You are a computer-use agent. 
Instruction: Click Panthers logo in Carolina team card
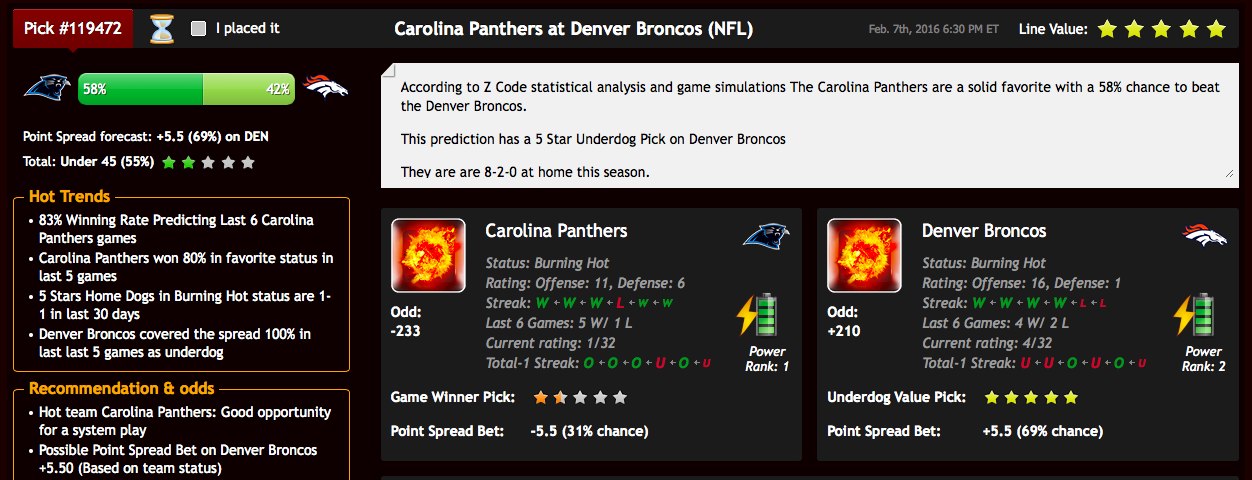point(766,236)
